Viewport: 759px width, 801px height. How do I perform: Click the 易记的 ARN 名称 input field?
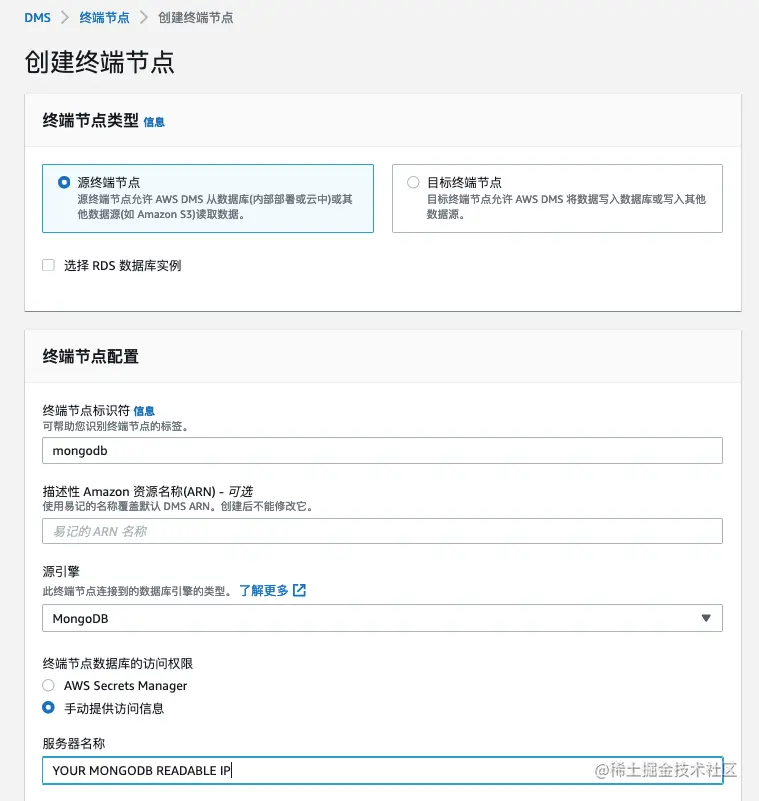point(382,531)
